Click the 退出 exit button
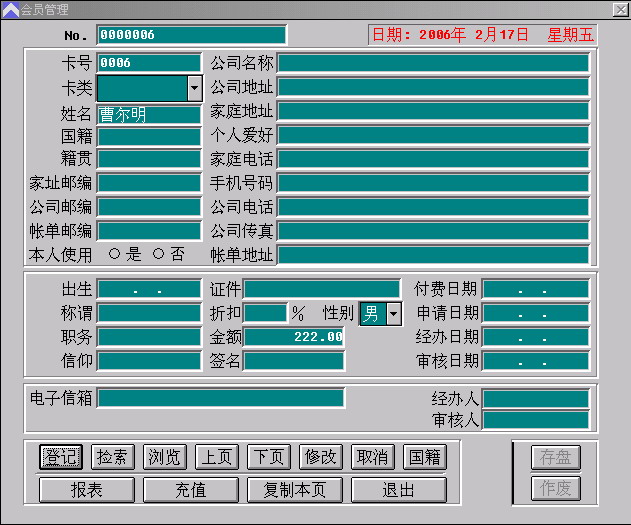This screenshot has height=525, width=631. coord(398,490)
